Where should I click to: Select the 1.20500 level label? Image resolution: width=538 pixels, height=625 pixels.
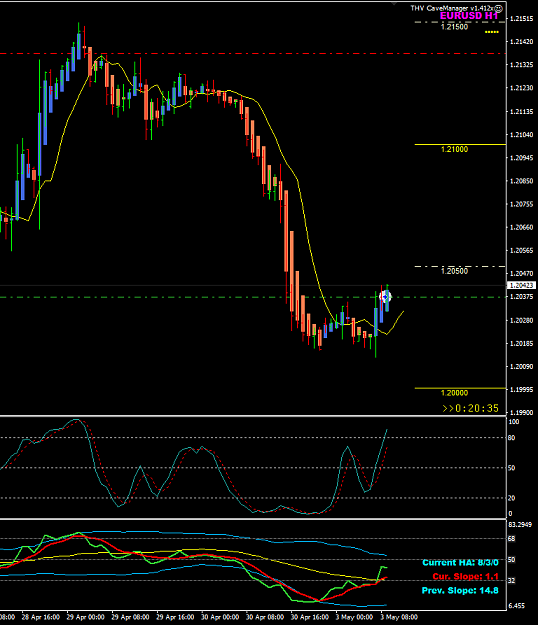[x=454, y=271]
